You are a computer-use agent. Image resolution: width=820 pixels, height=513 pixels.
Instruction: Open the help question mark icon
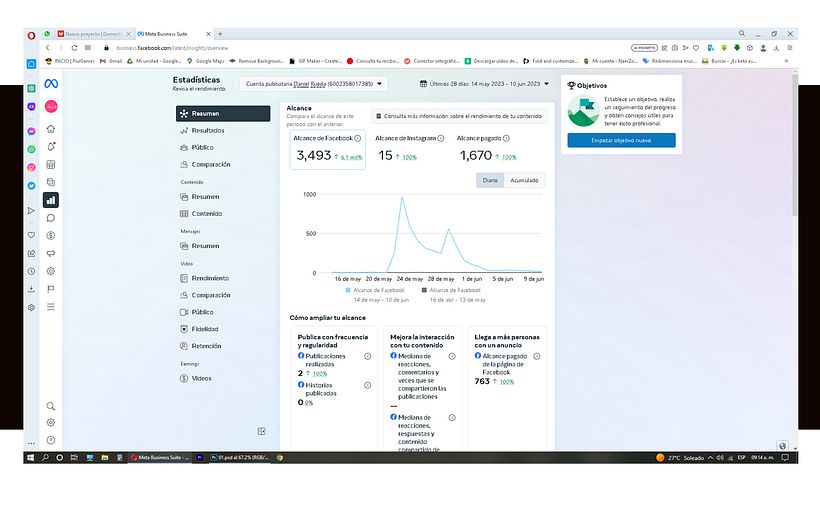pos(51,440)
